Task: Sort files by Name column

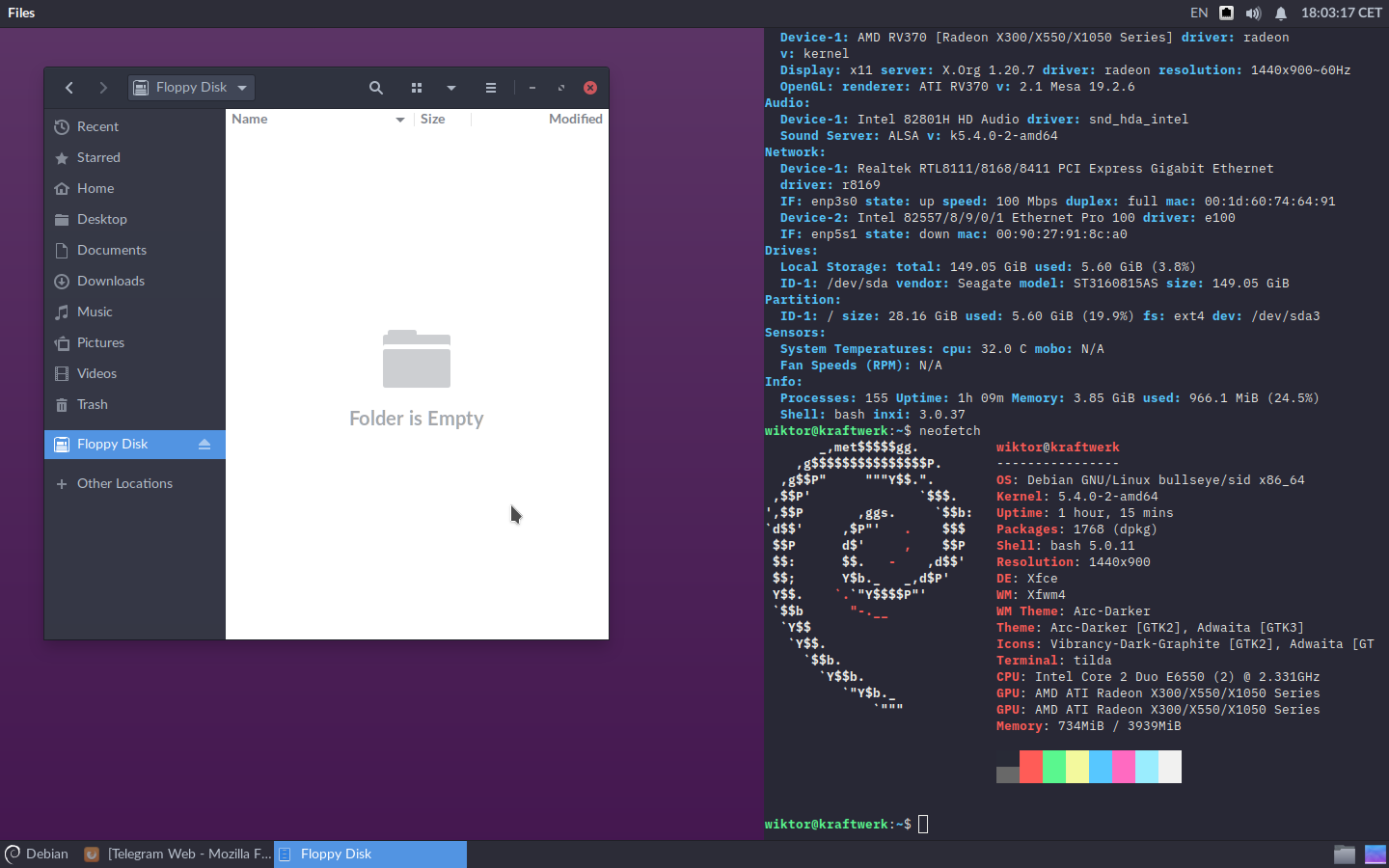Action: click(x=250, y=119)
